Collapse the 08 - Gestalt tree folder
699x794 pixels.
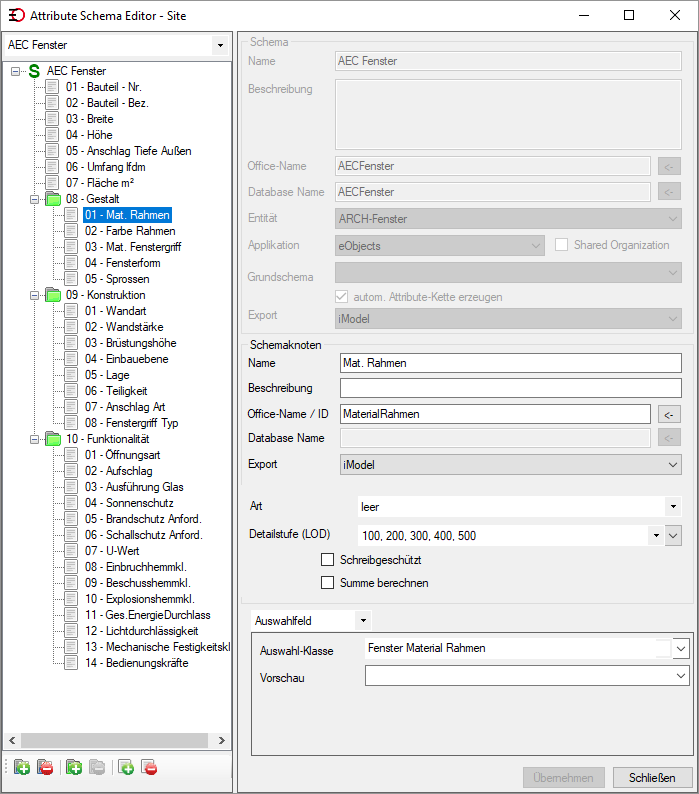[x=34, y=199]
